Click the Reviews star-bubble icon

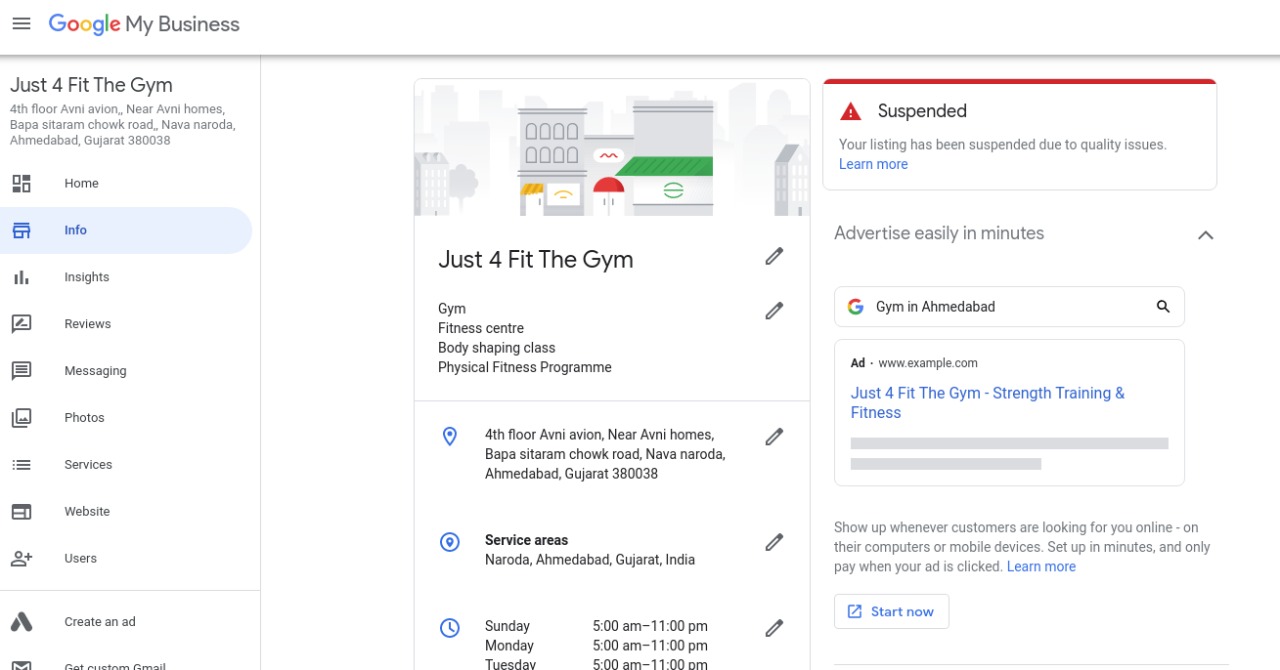click(21, 324)
